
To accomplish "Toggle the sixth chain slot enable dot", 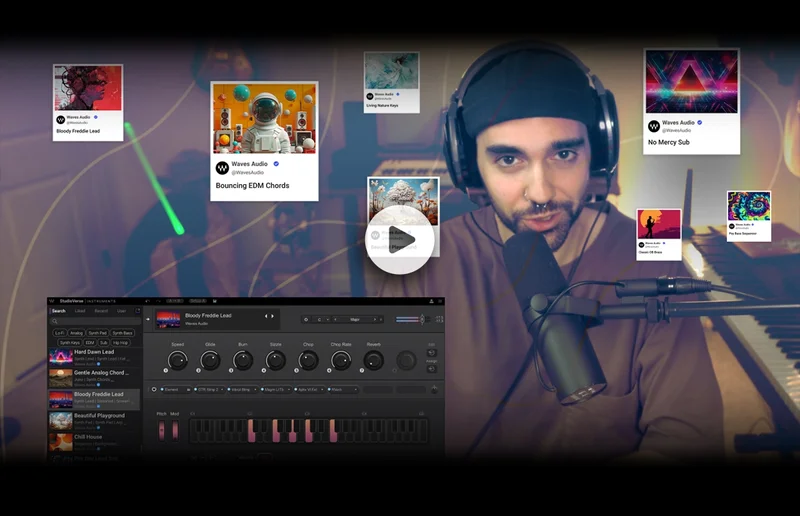I will click(x=329, y=389).
